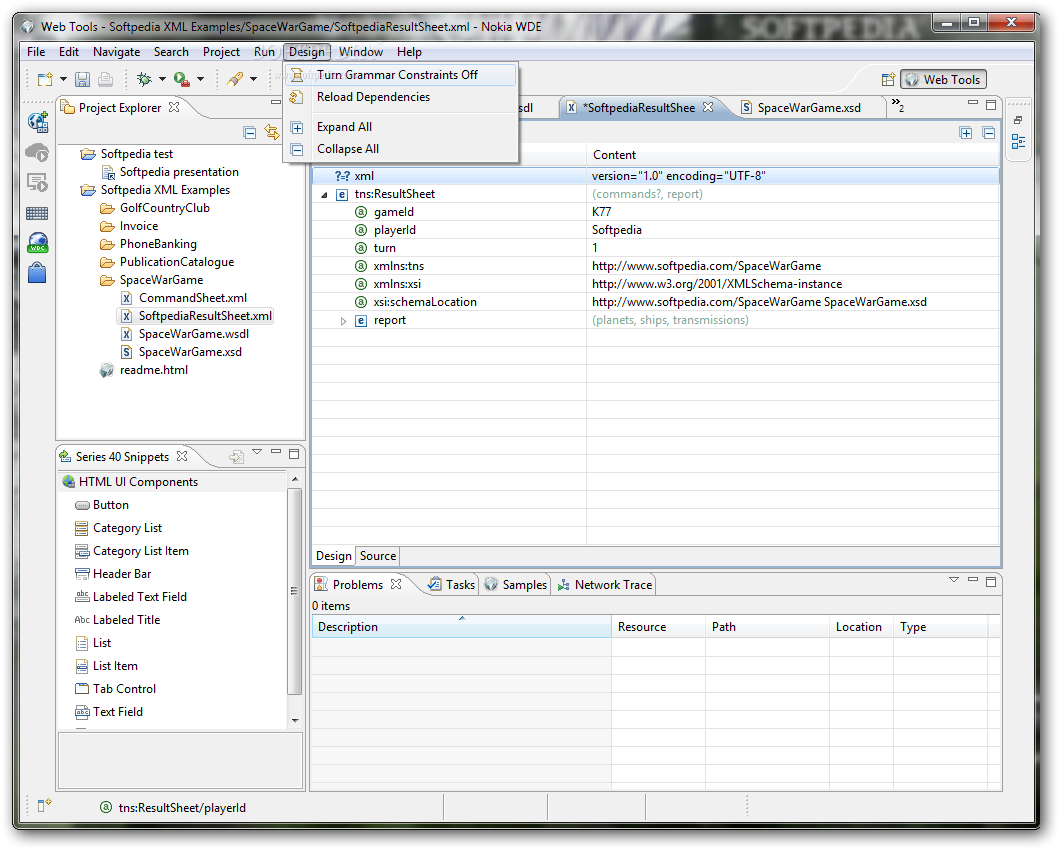Open the Tasks tab
The height and width of the screenshot is (850, 1060).
click(x=452, y=585)
